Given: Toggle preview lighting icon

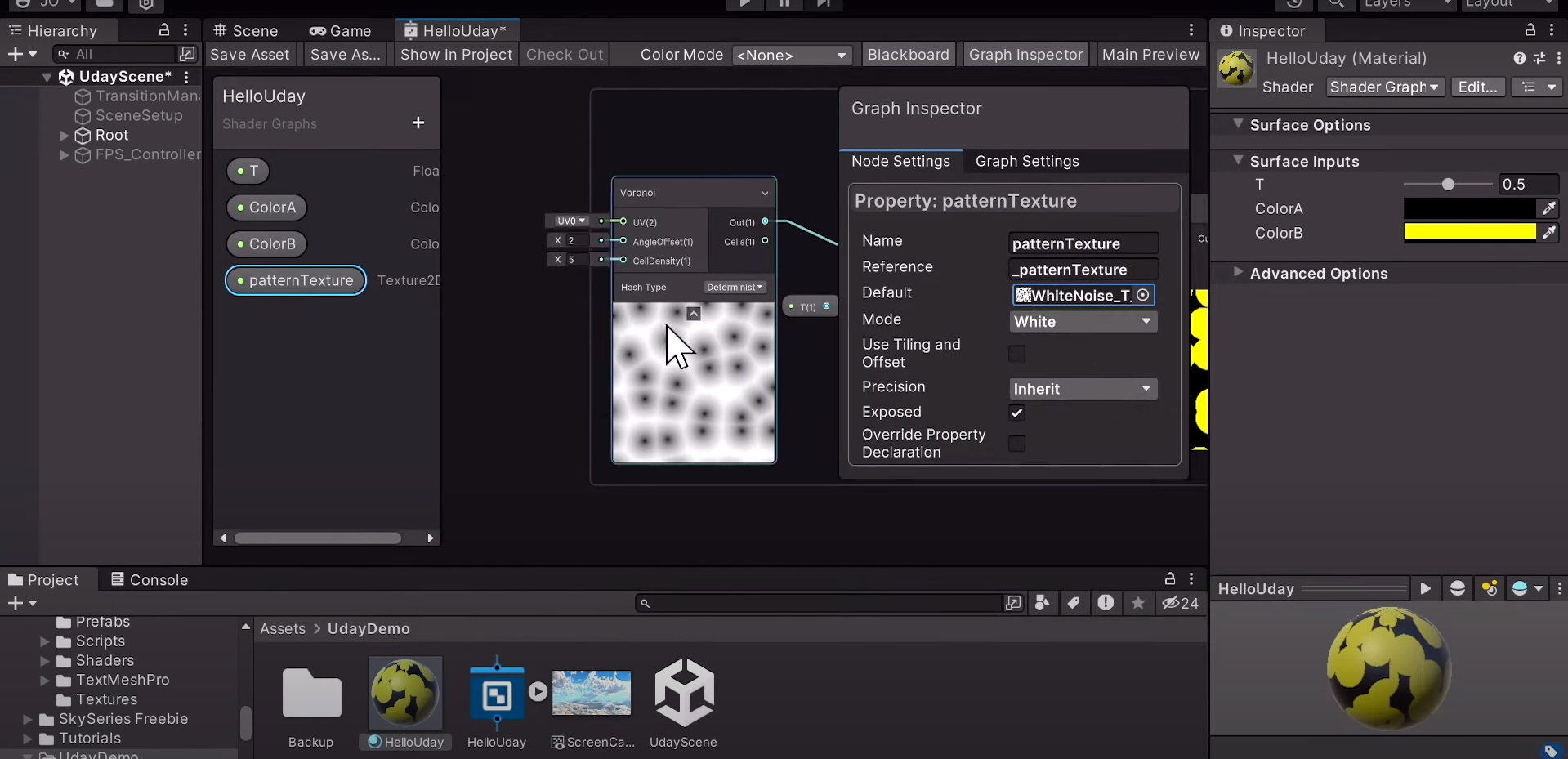Looking at the screenshot, I should (x=1490, y=588).
